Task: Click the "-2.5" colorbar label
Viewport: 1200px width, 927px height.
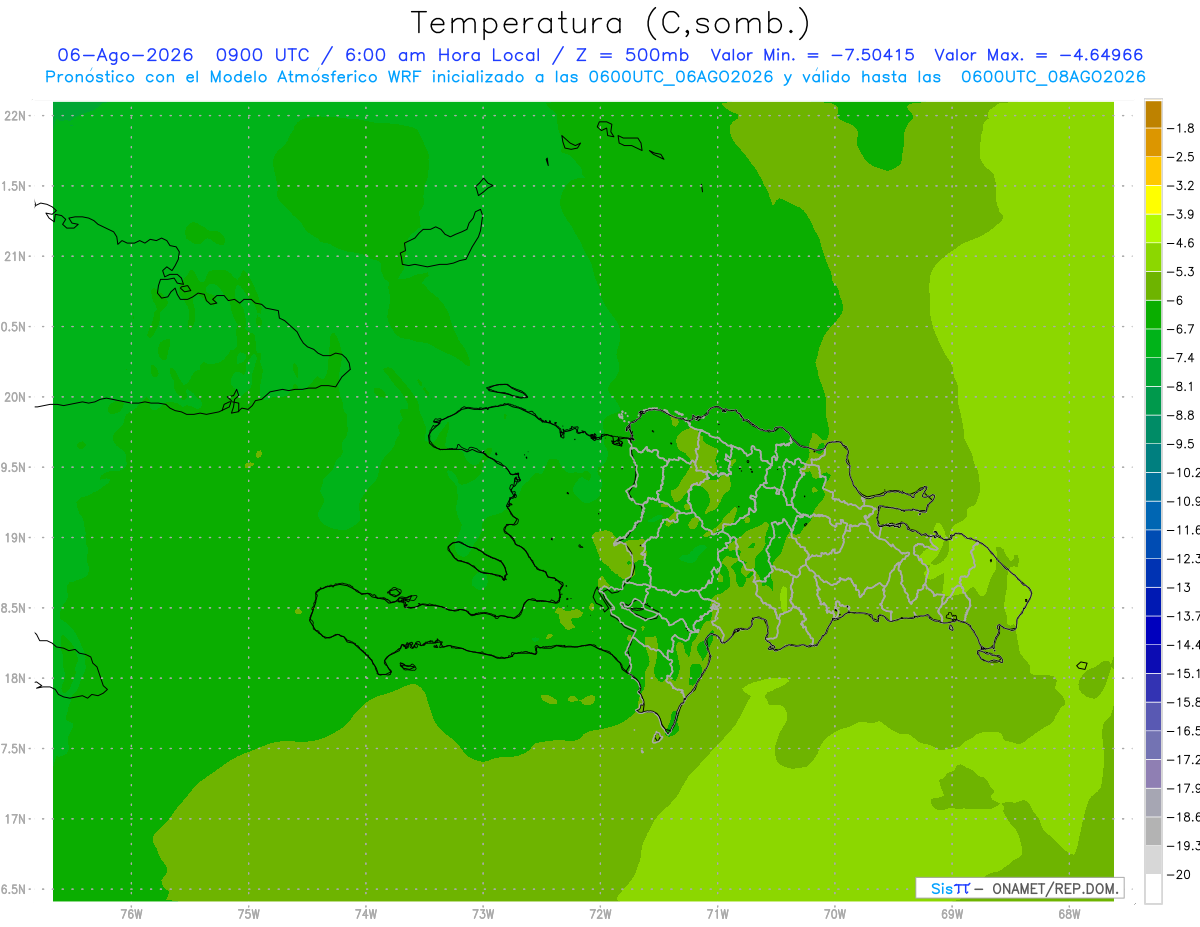Action: pos(1181,157)
